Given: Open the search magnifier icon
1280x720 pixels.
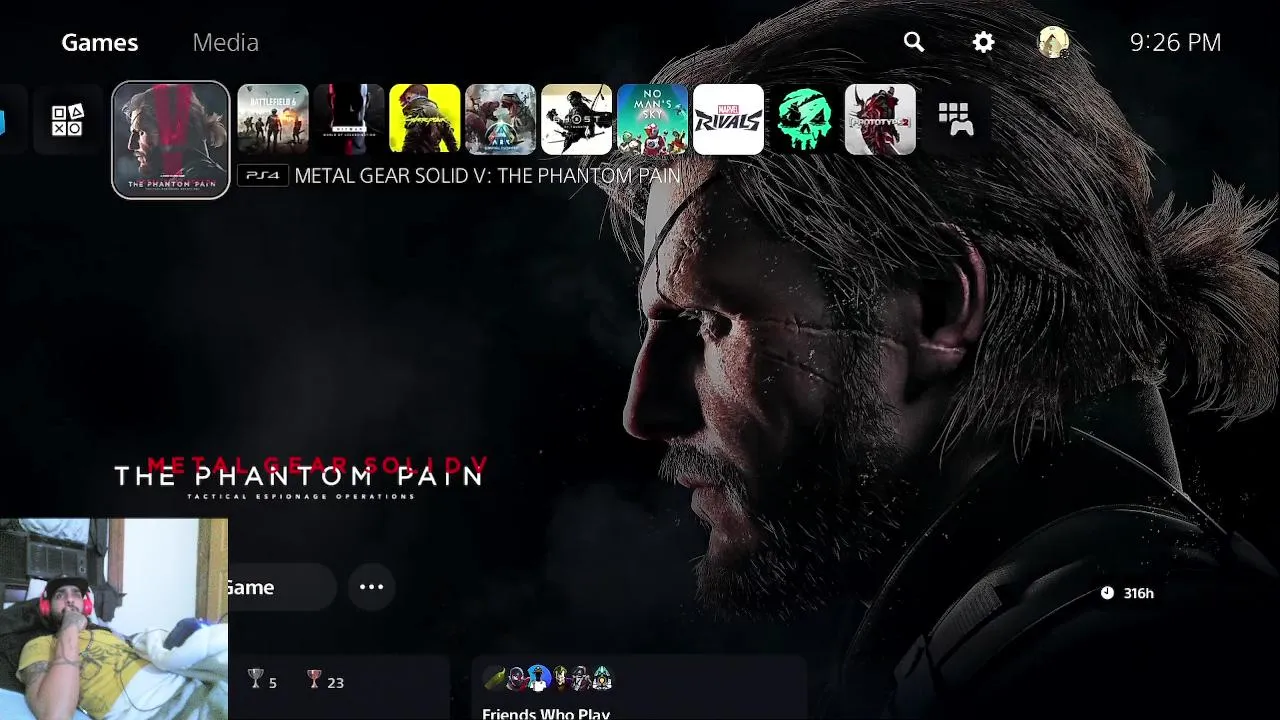Looking at the screenshot, I should [914, 42].
